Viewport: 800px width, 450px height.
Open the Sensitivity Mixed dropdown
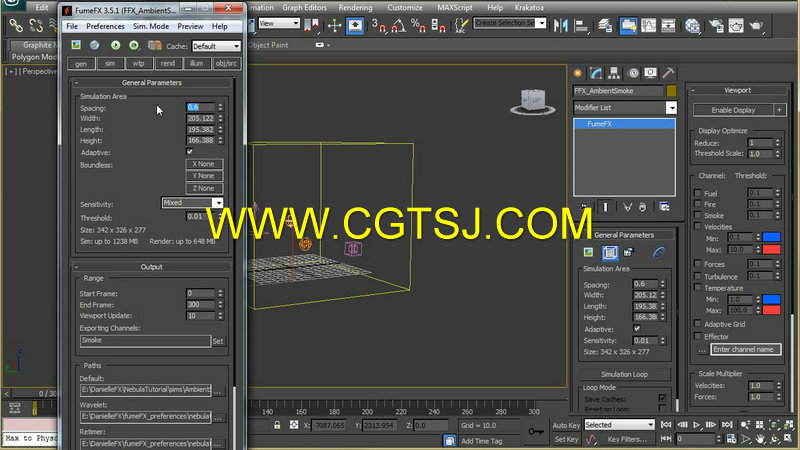pos(192,203)
